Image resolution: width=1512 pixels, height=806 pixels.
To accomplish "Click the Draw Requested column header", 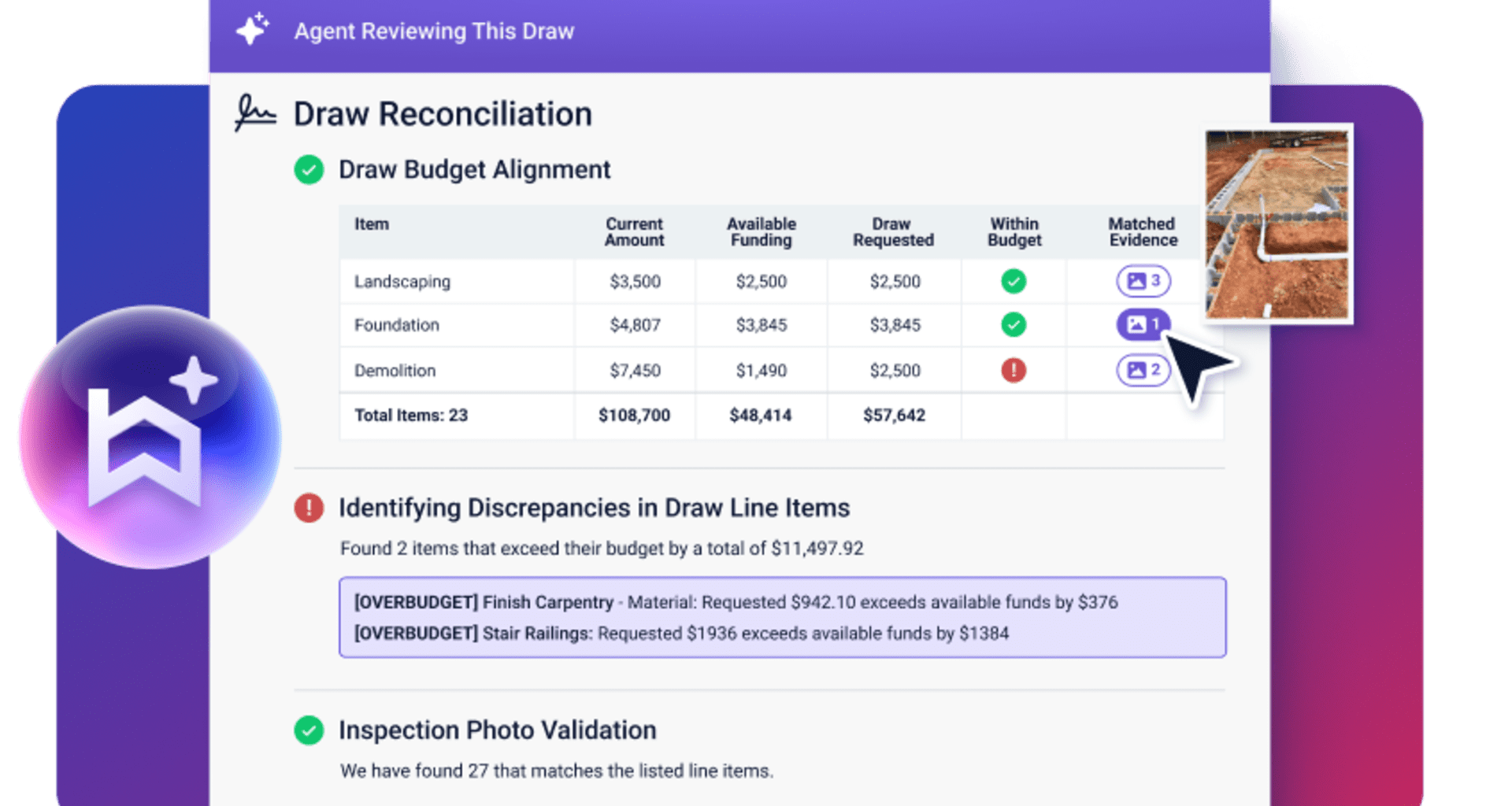I will coord(893,232).
